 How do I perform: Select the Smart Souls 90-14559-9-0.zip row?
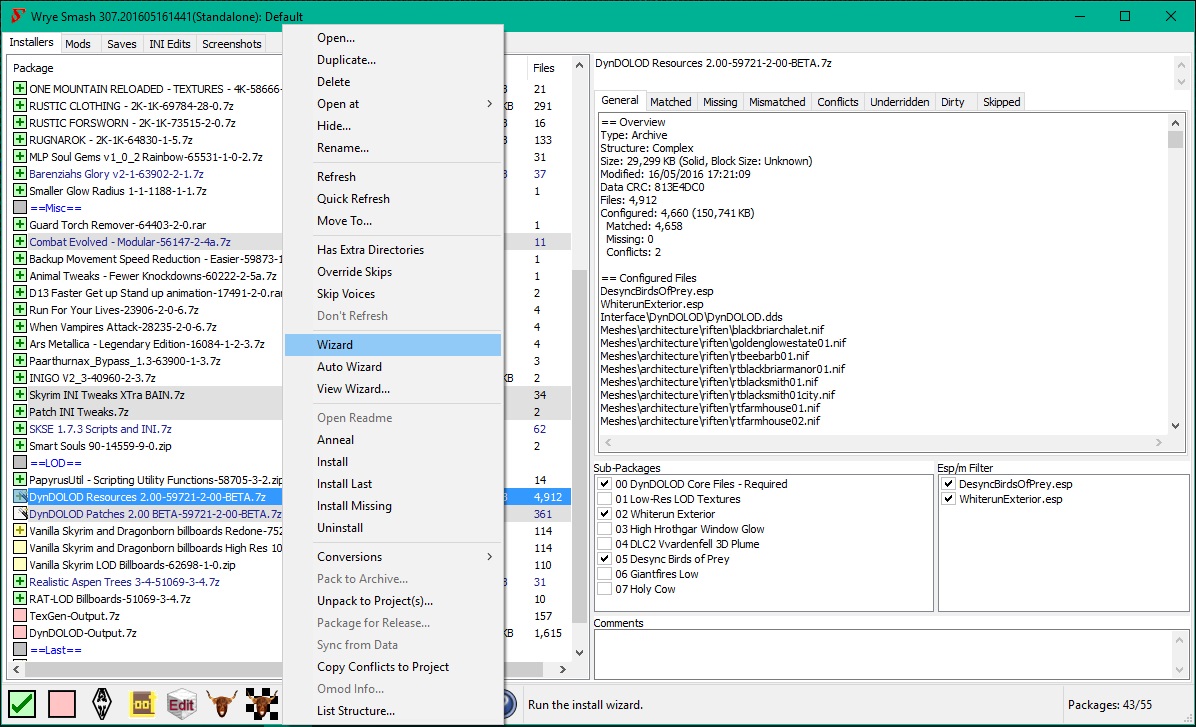[147, 446]
